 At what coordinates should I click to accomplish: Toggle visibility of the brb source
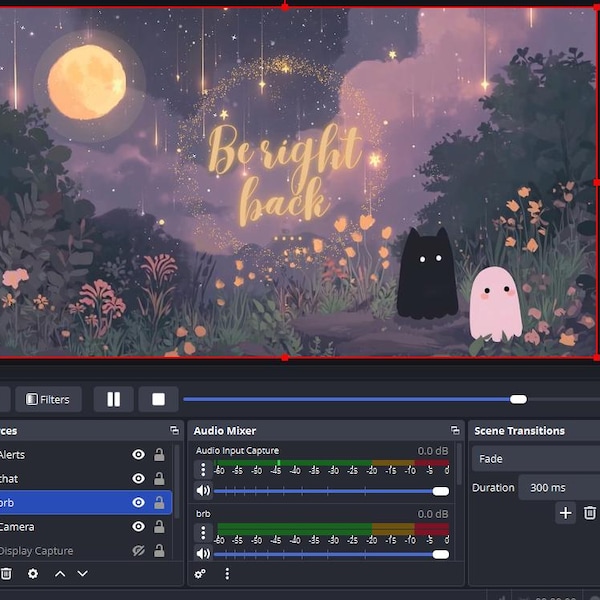[x=139, y=502]
